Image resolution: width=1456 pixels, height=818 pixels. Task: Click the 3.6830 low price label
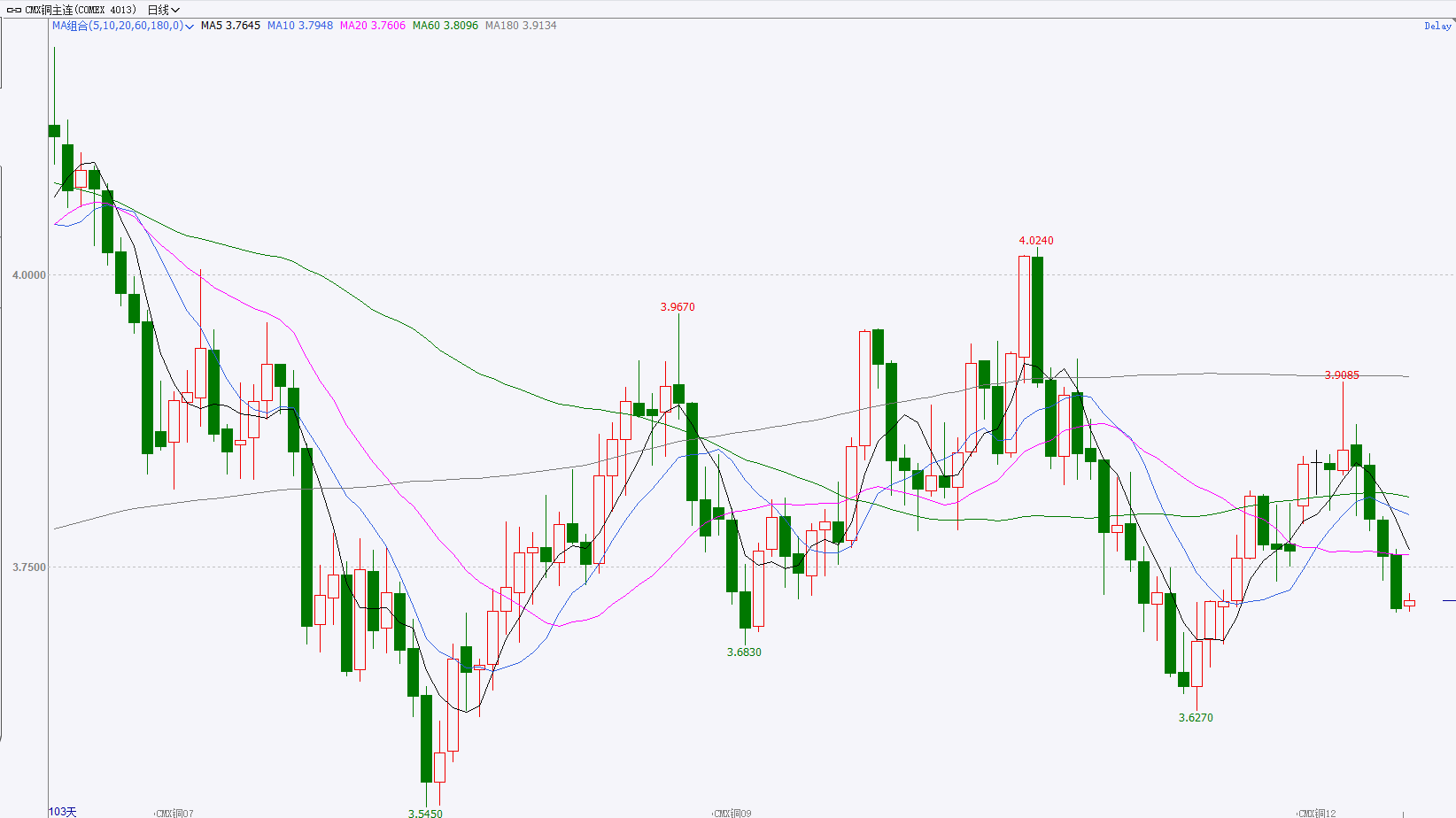(744, 652)
